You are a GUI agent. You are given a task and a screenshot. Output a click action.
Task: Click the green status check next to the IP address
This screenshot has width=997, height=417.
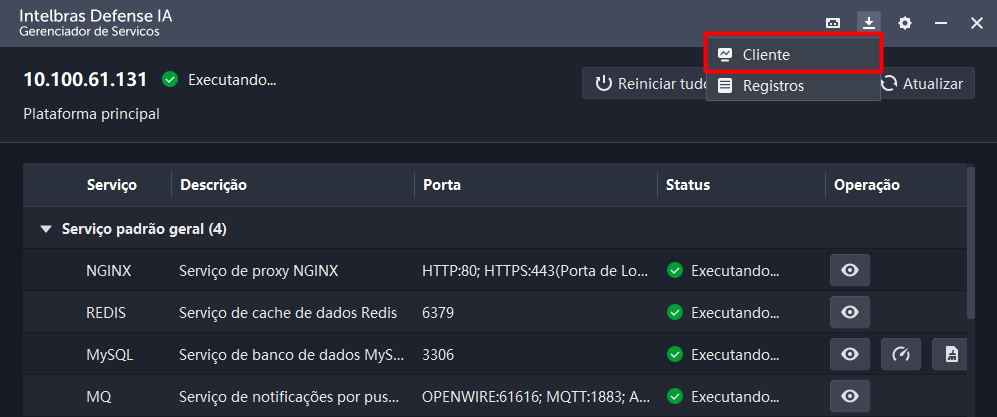(x=170, y=80)
